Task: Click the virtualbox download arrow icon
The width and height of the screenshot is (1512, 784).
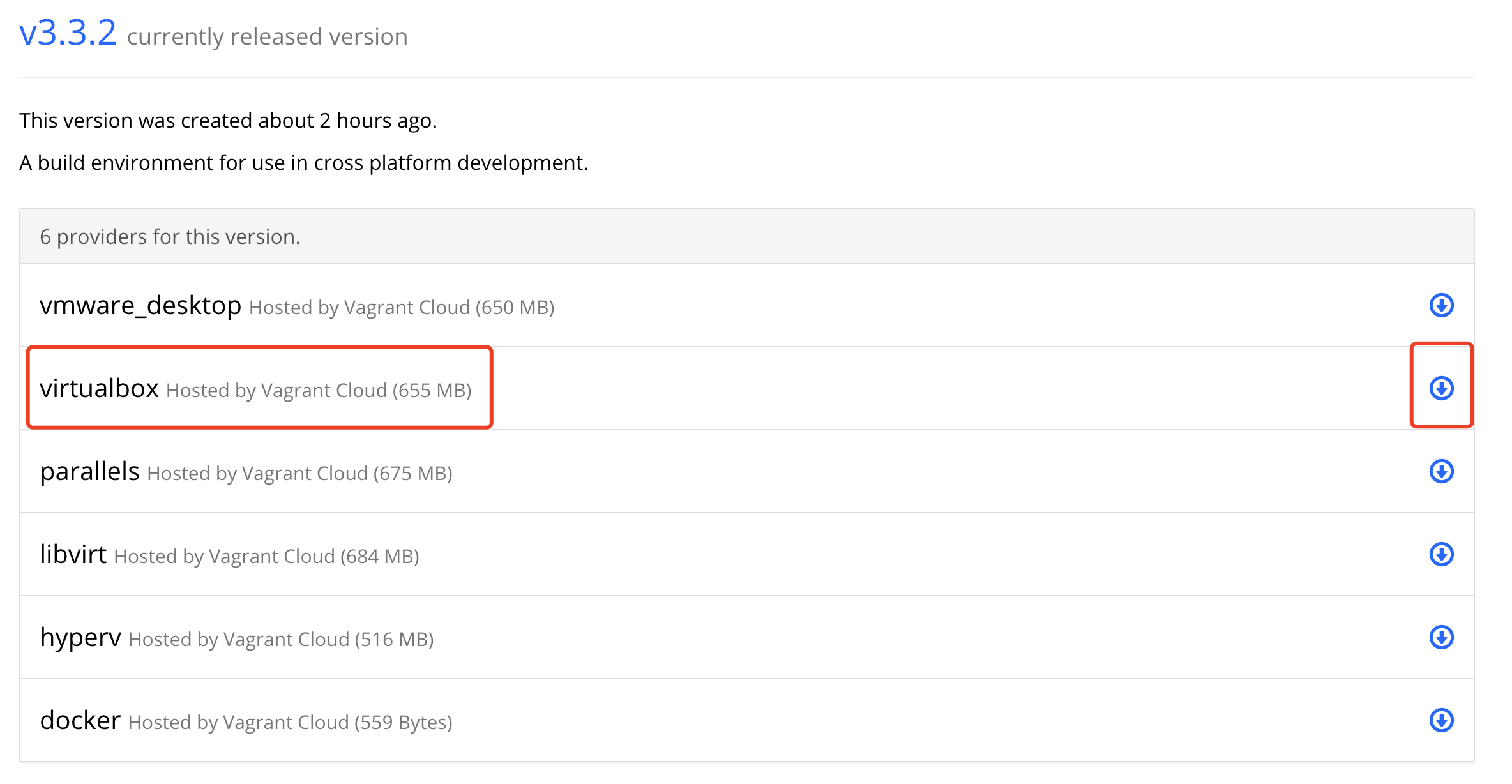Action: 1441,388
